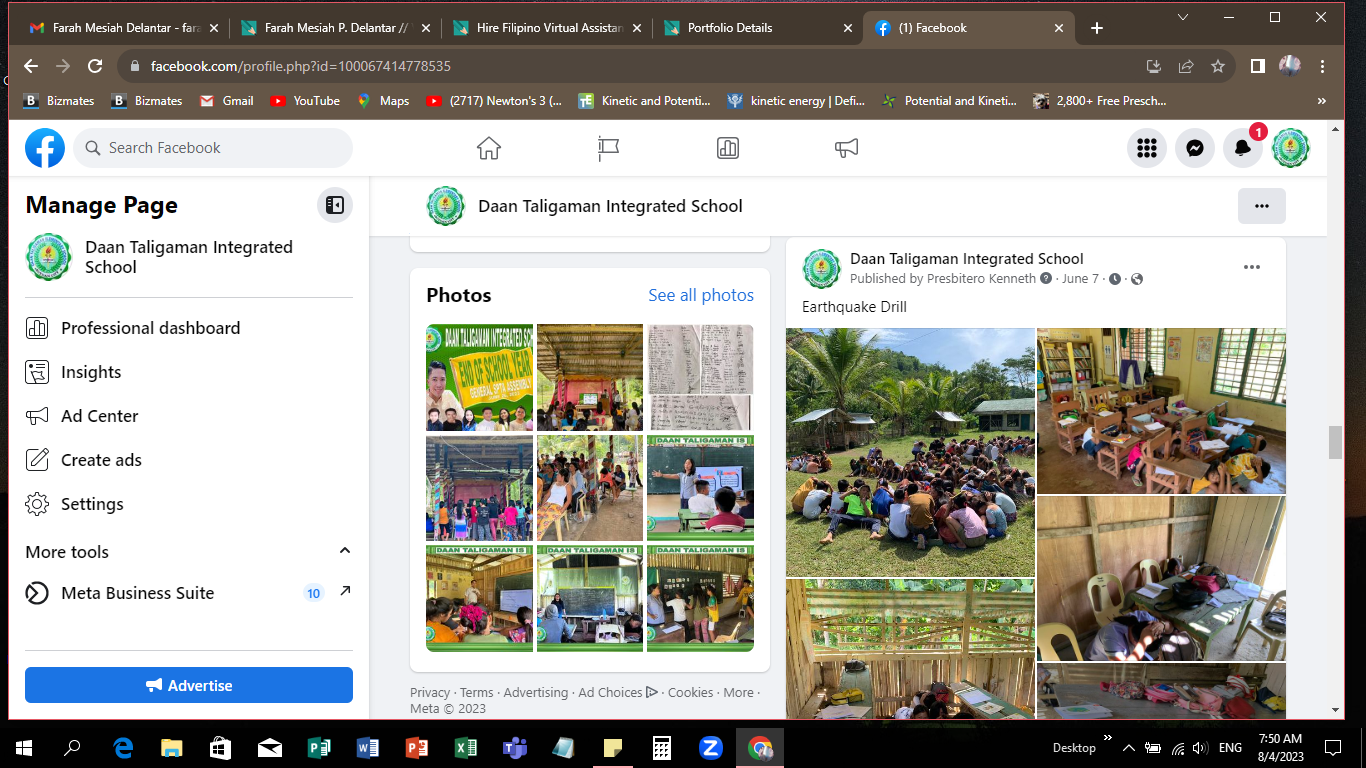Open the large outdoor earthquake drill photo
Screen dimensions: 1366x768
(x=910, y=452)
